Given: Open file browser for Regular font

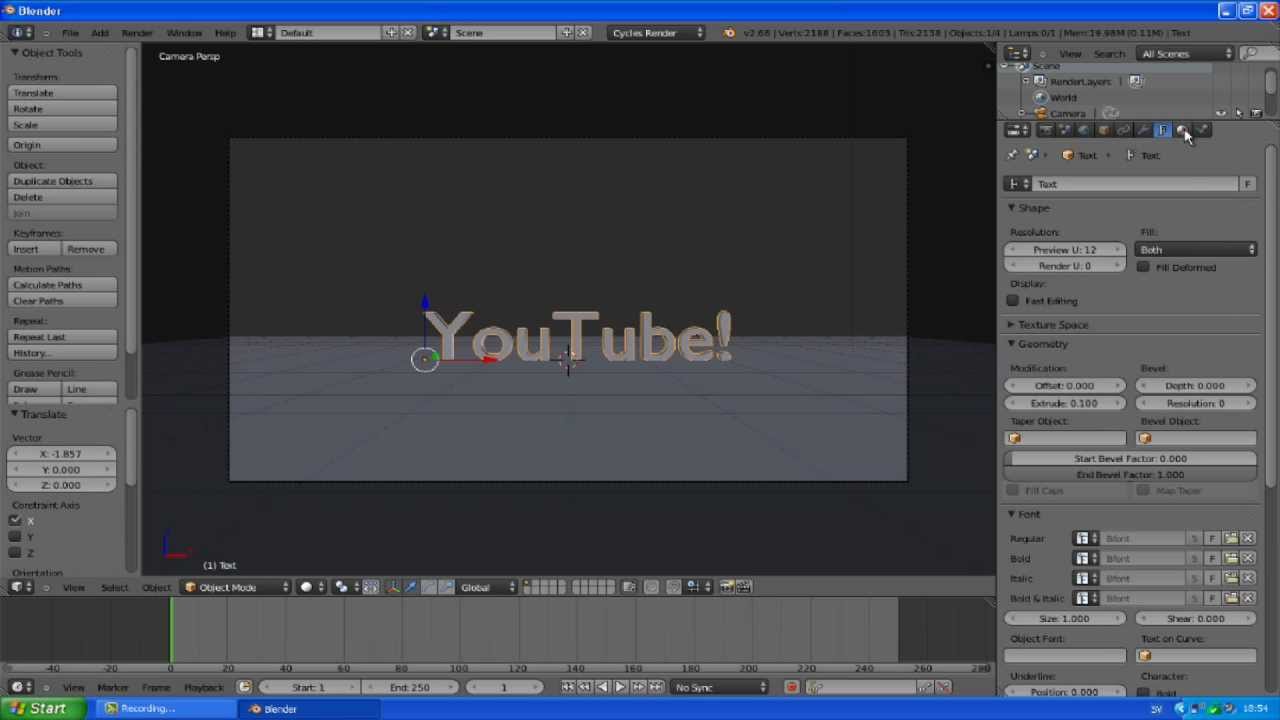Looking at the screenshot, I should click(1231, 539).
